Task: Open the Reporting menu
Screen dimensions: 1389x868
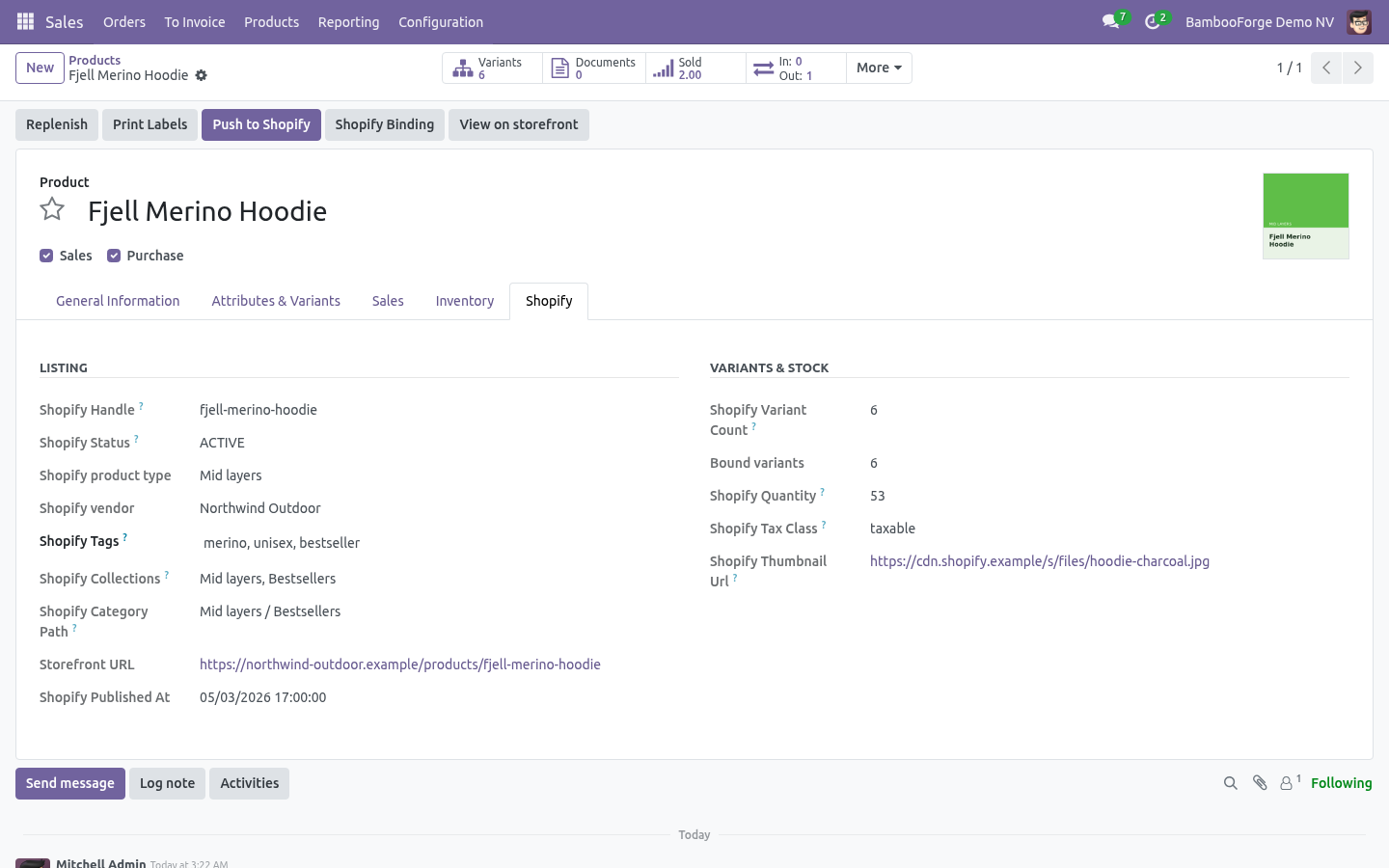Action: click(x=348, y=22)
